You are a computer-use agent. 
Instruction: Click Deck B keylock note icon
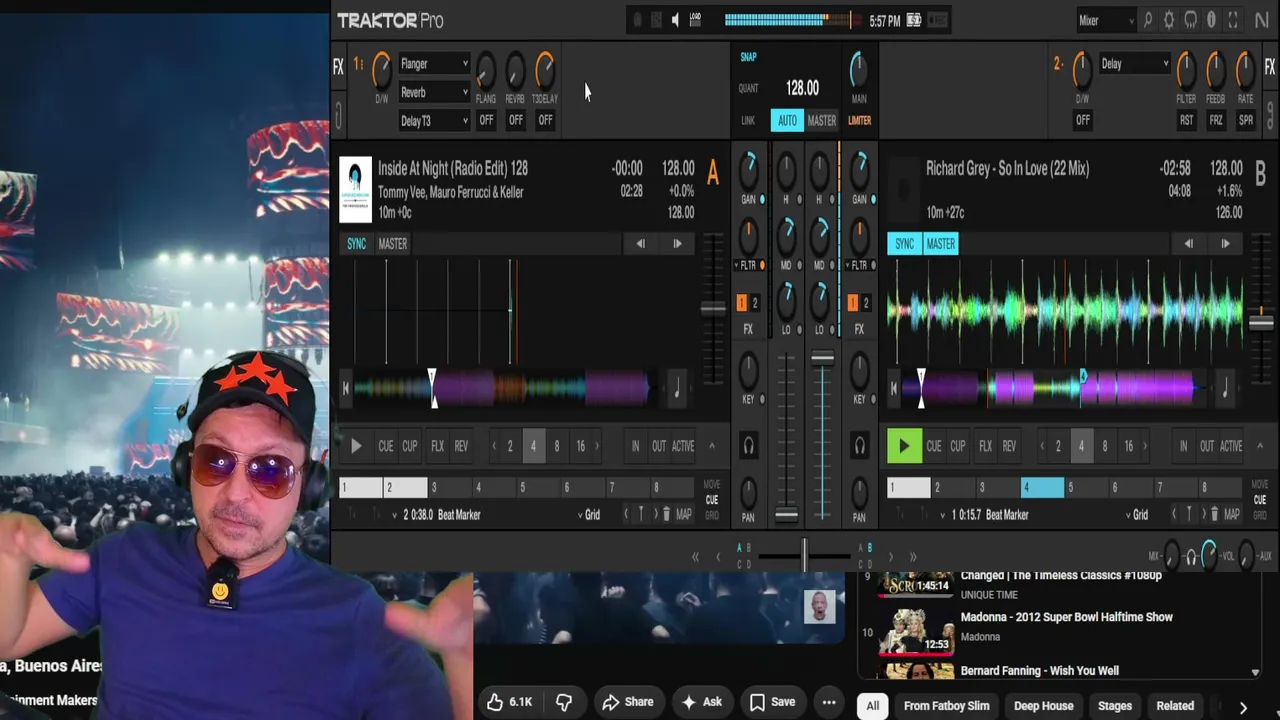point(1224,390)
